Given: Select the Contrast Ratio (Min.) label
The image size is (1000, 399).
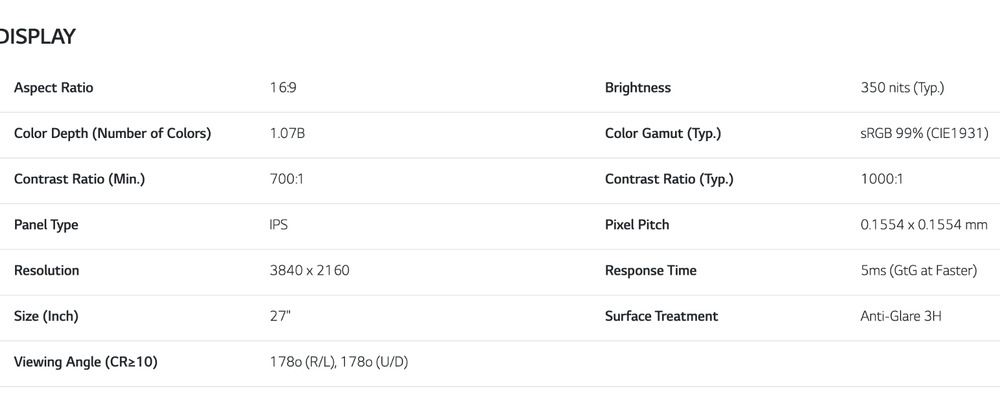Looking at the screenshot, I should [x=80, y=179].
